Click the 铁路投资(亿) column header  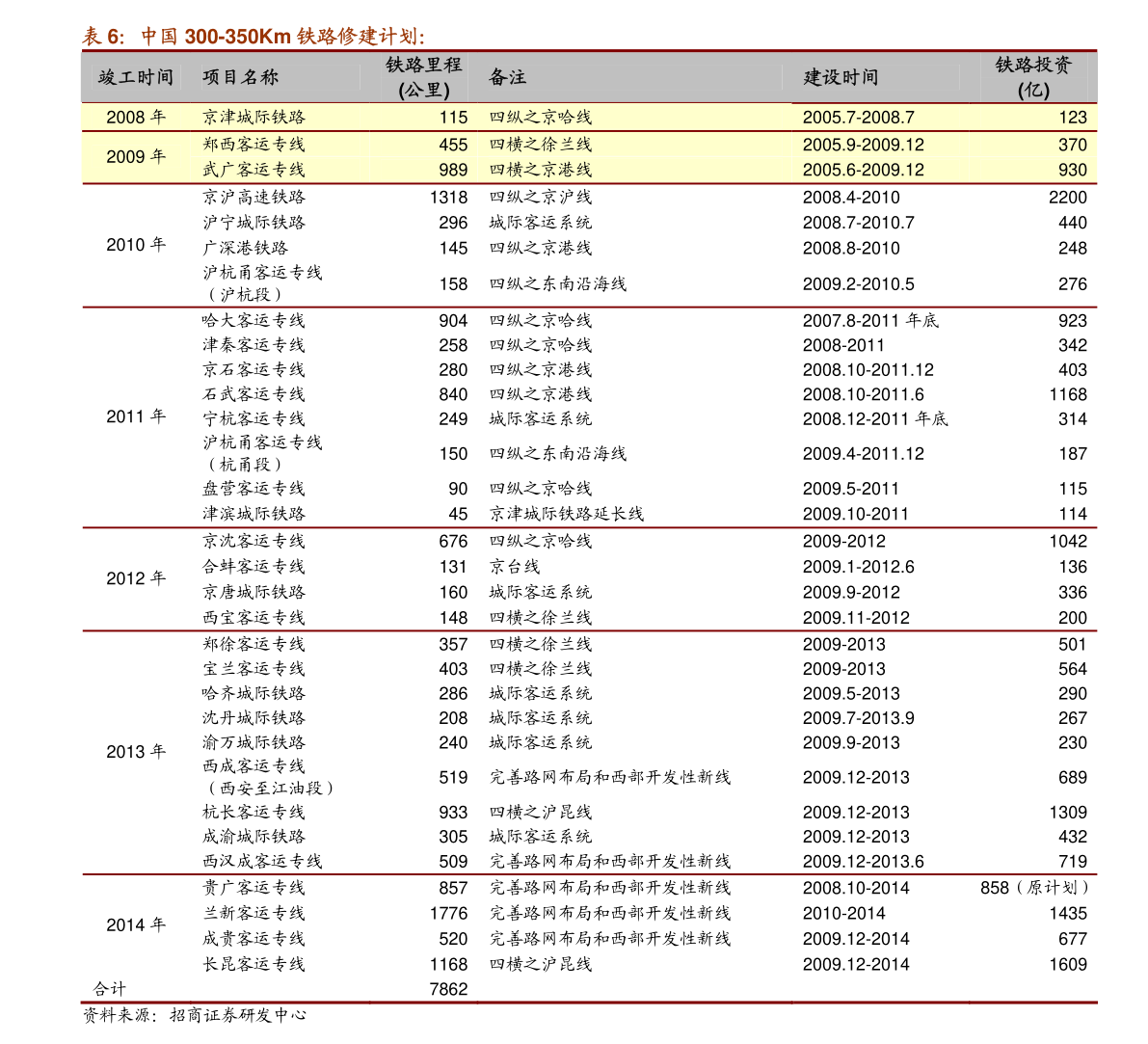coord(1033,77)
